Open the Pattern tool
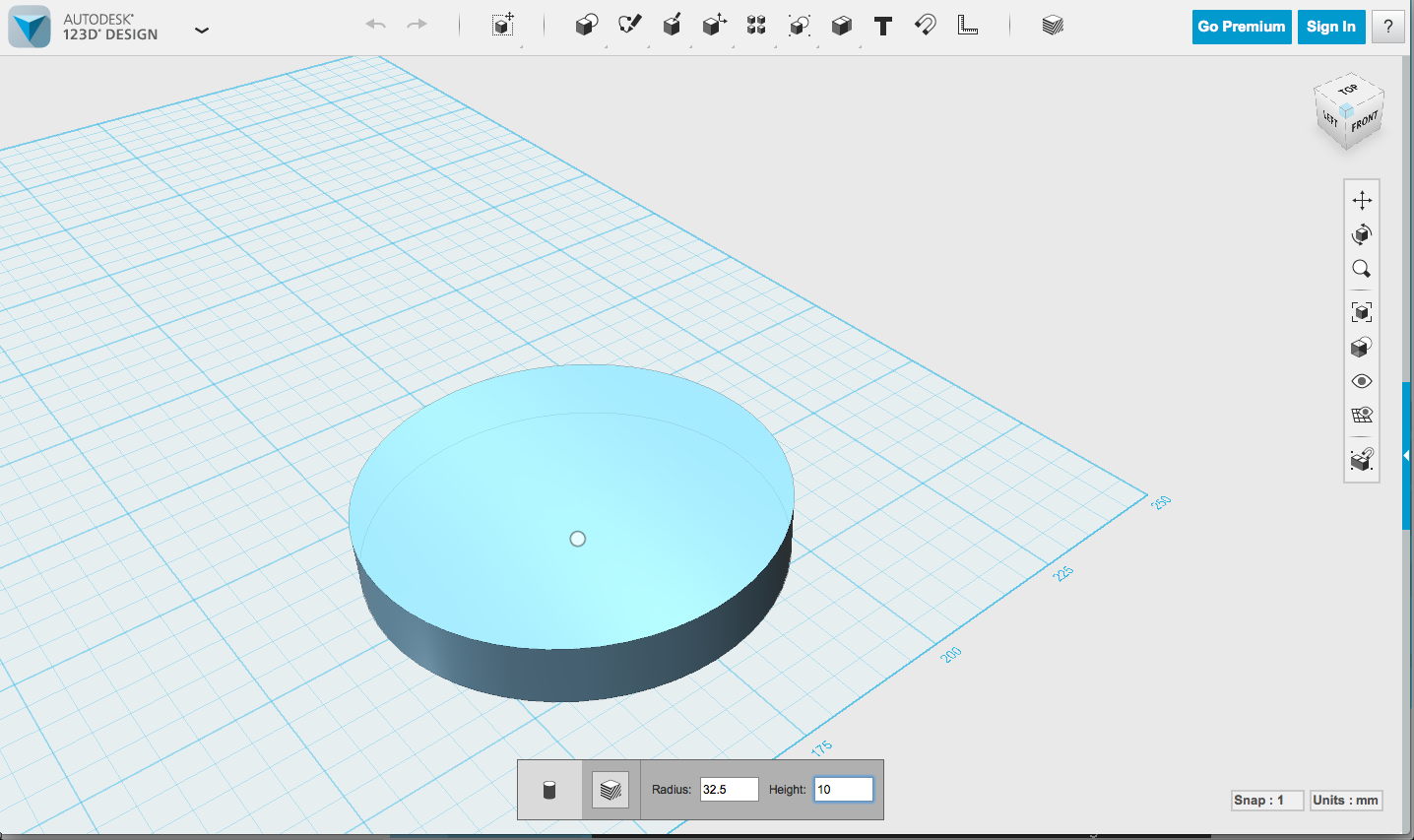Screen dimensions: 1414x840 tap(756, 27)
